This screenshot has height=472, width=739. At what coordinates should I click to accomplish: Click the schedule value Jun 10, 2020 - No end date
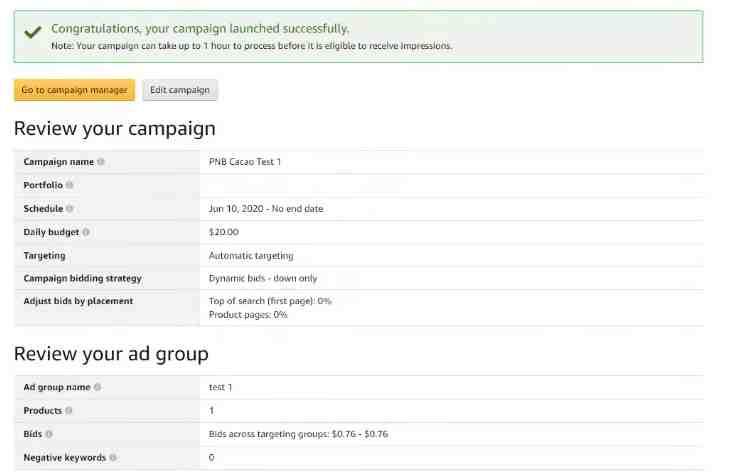pyautogui.click(x=266, y=208)
